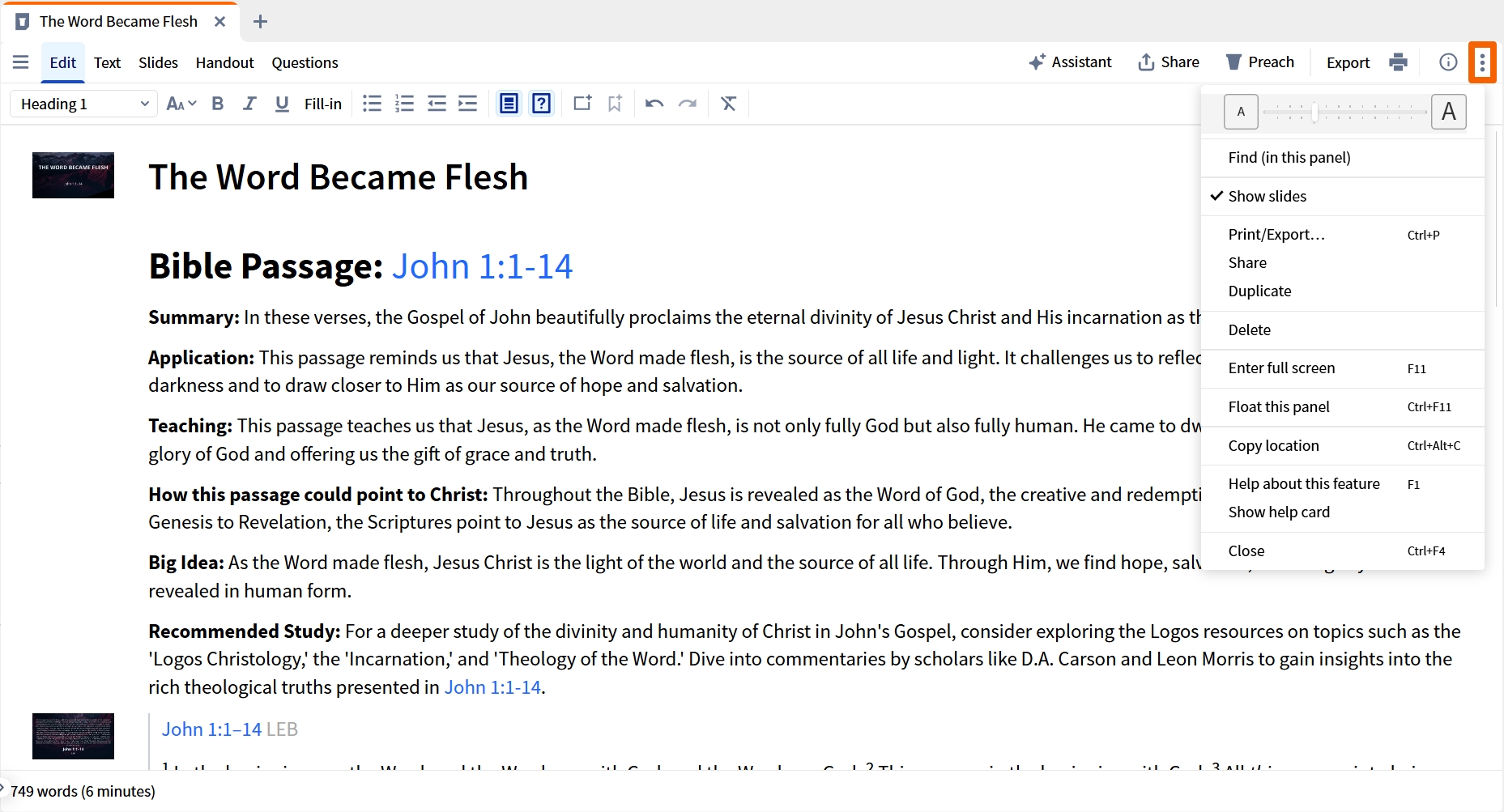Click the Fill-in button
Screen dimensions: 1504x812
click(x=323, y=104)
